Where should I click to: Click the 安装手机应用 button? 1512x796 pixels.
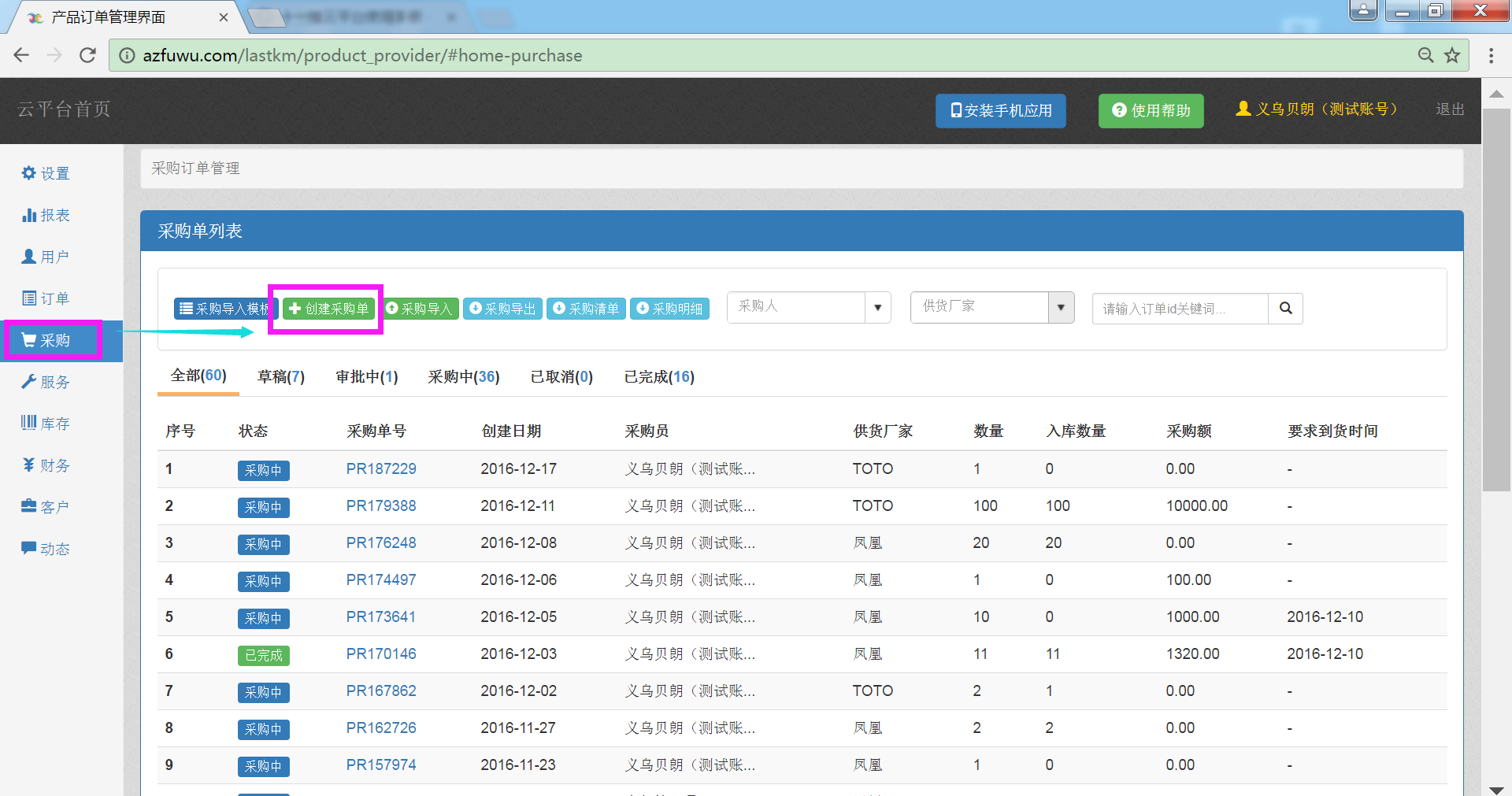coord(1000,111)
